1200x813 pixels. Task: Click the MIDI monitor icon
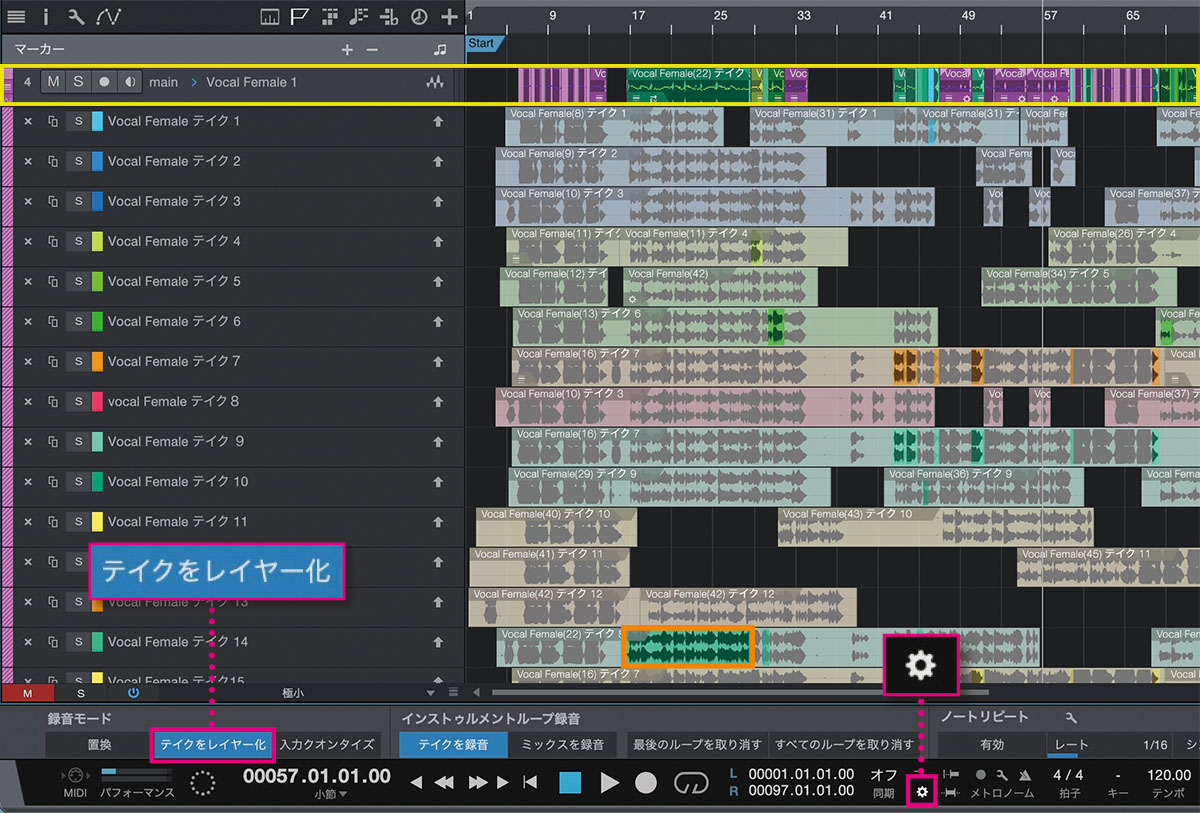(75, 775)
